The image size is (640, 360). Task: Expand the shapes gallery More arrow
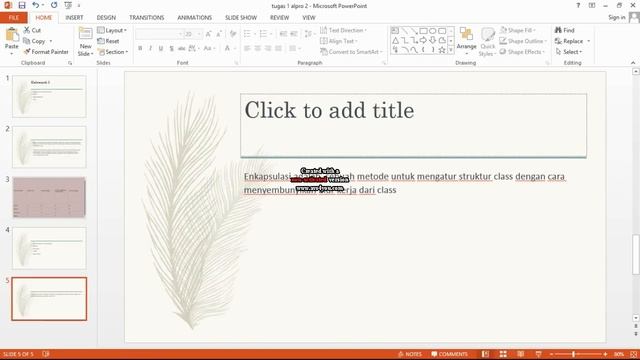tap(451, 50)
